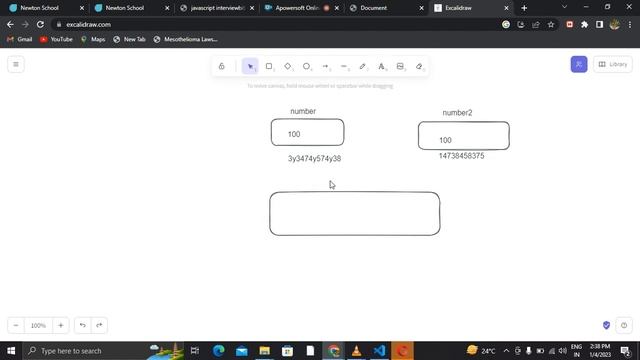640x360 pixels.
Task: Reset zoom at 100% button
Action: (38, 325)
